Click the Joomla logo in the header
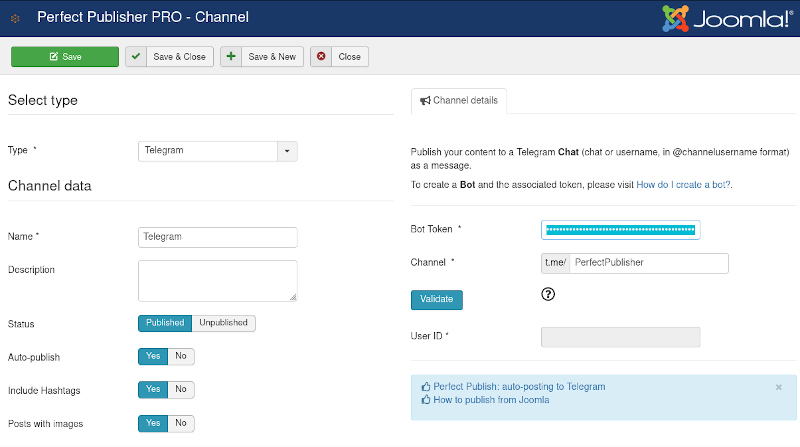 727,18
